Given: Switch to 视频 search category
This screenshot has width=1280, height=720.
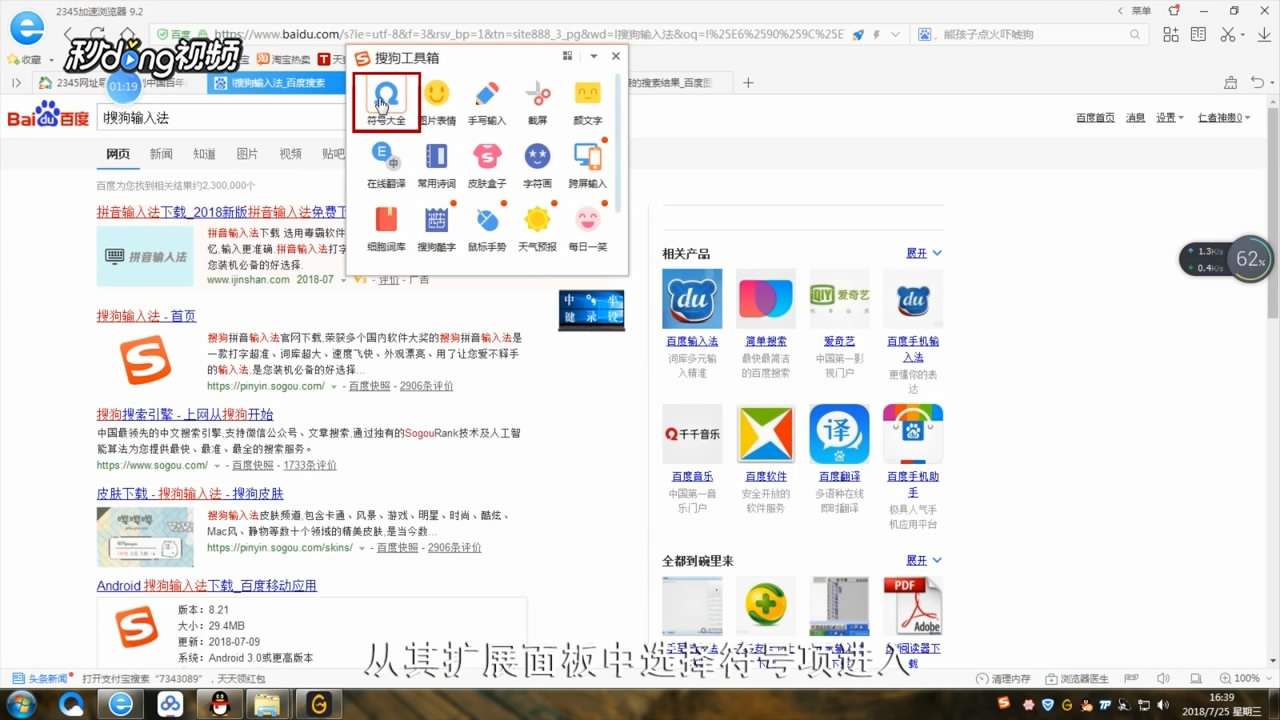Looking at the screenshot, I should (x=290, y=154).
